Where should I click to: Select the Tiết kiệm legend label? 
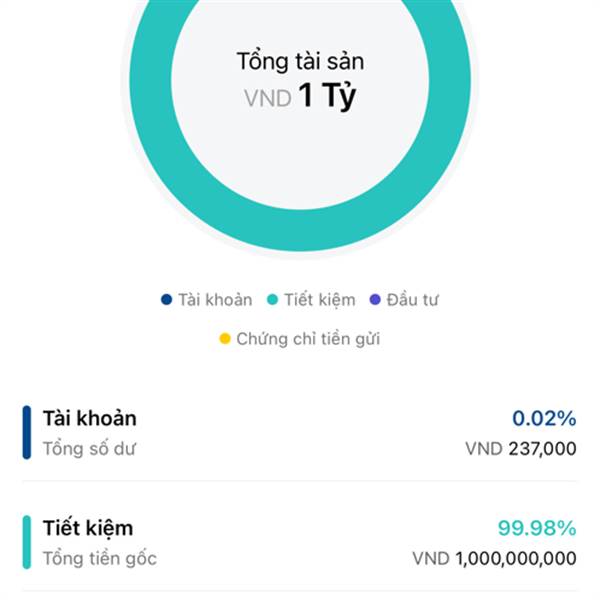[320, 300]
